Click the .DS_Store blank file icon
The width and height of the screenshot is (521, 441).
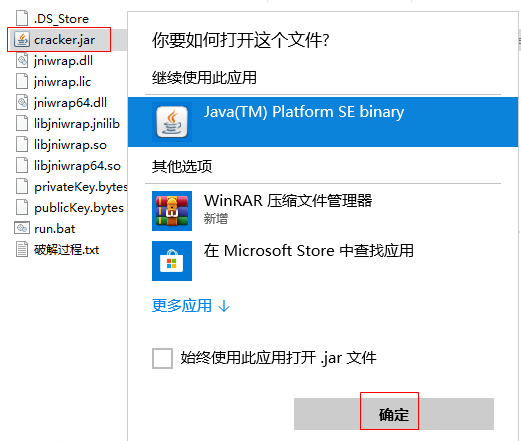click(x=22, y=18)
